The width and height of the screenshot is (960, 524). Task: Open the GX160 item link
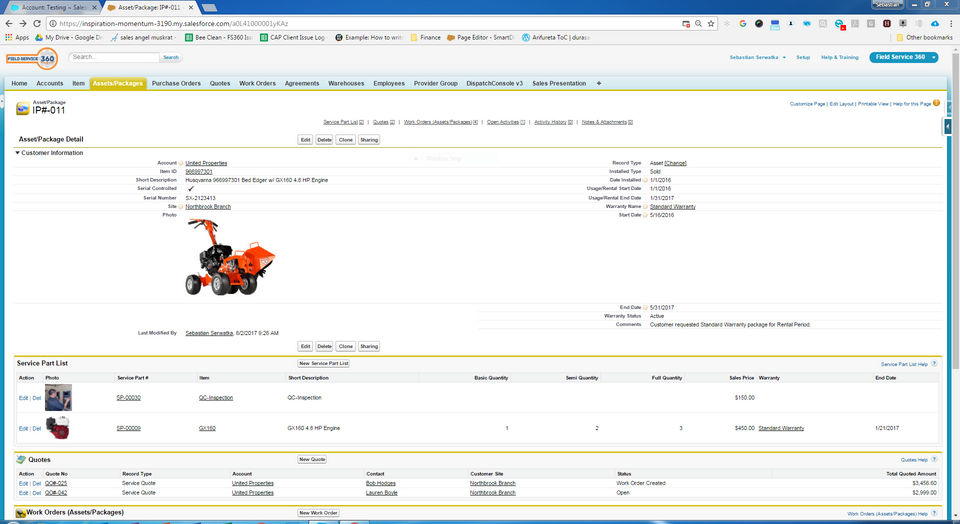207,429
